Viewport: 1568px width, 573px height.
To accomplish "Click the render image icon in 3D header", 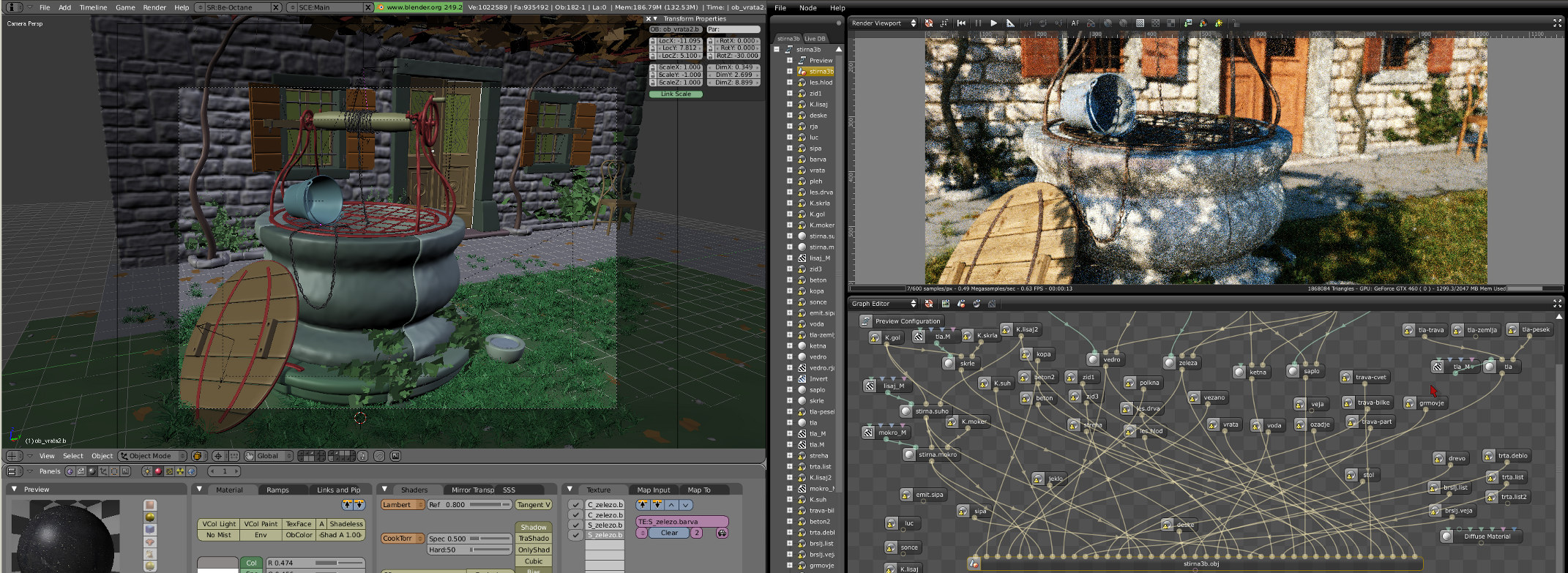I will 395,456.
